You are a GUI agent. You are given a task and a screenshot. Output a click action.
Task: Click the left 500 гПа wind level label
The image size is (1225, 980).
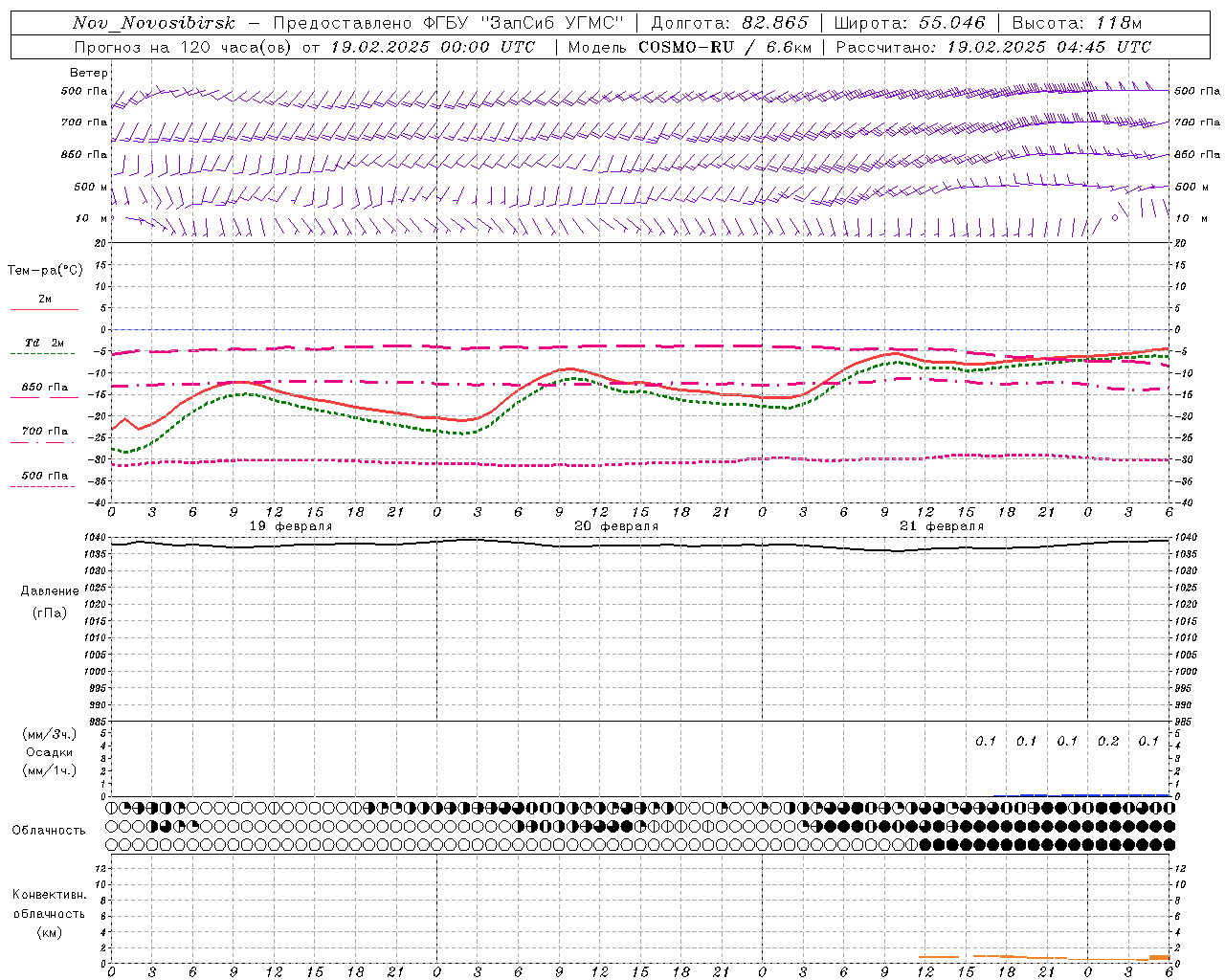[x=84, y=92]
